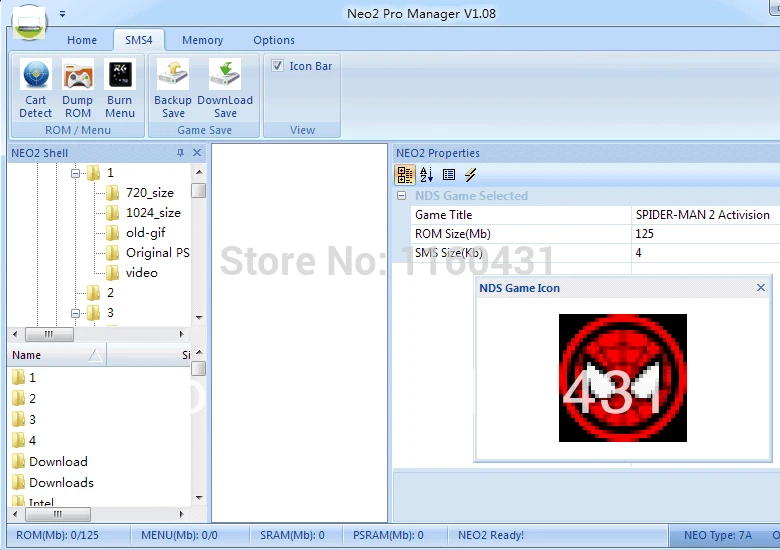Select folder 1 in the file list
780x550 pixels.
pyautogui.click(x=32, y=377)
